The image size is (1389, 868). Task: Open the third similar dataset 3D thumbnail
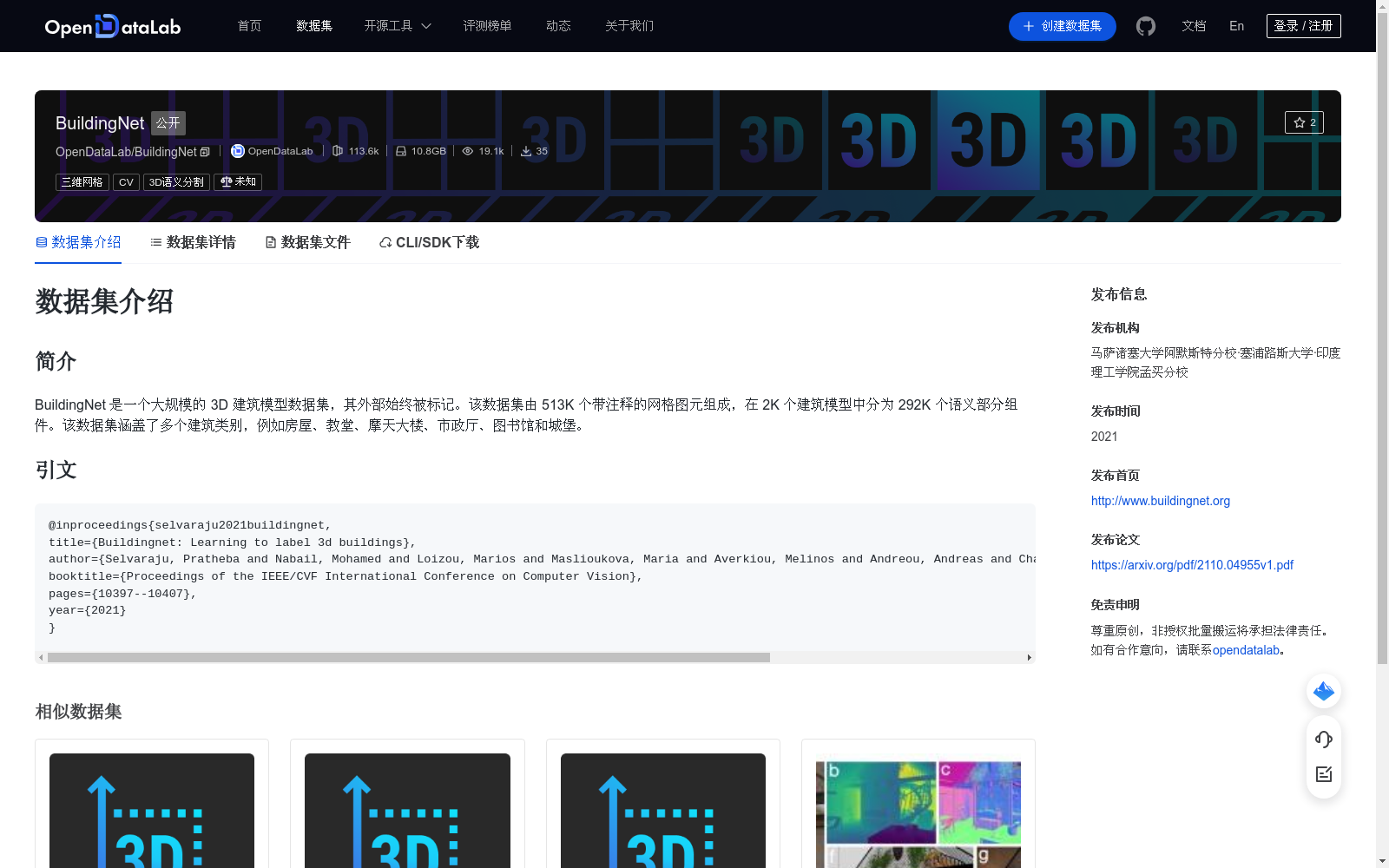point(663,810)
